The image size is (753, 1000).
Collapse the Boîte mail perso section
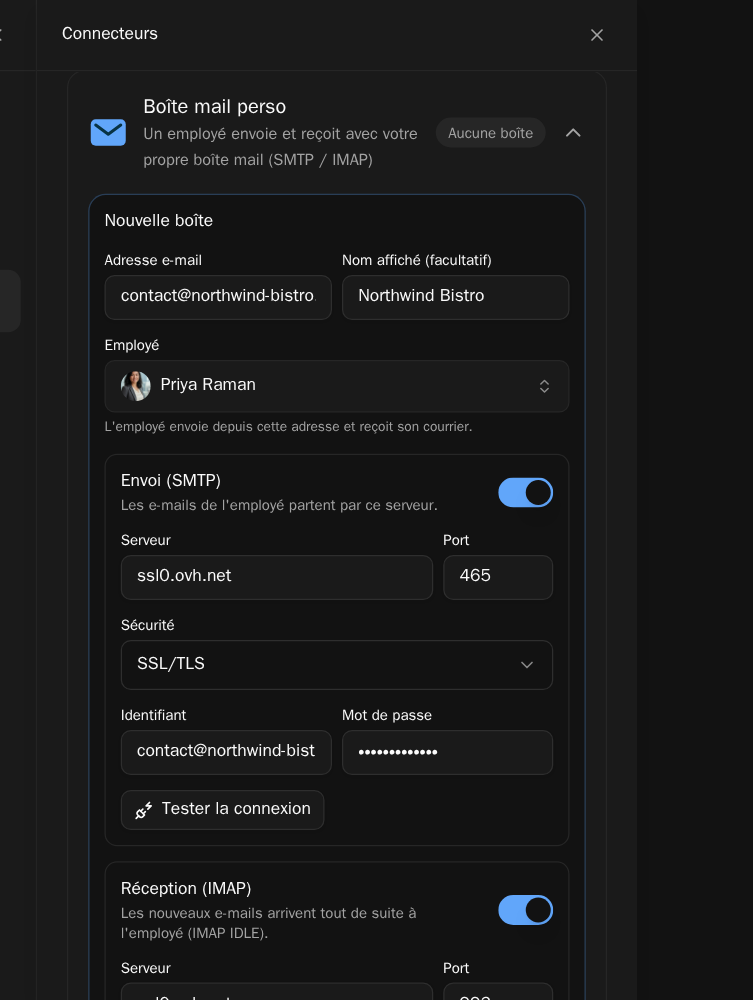573,133
